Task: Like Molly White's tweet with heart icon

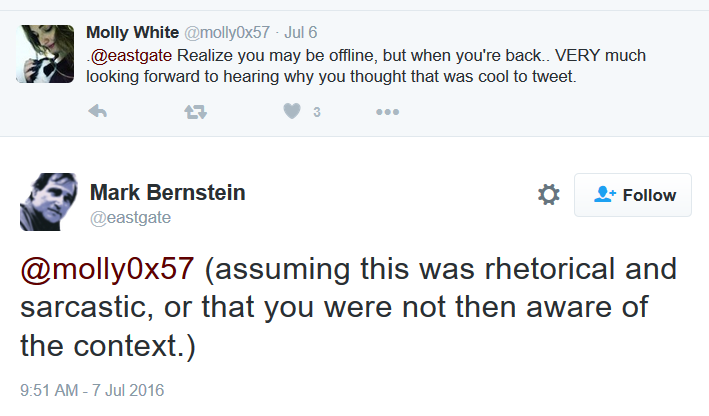Action: [292, 111]
